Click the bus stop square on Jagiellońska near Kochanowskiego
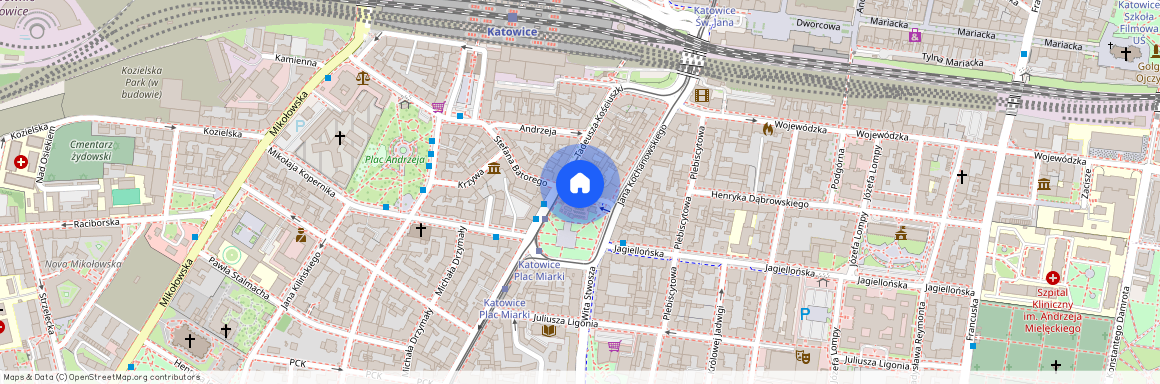The height and width of the screenshot is (384, 1160). (623, 243)
